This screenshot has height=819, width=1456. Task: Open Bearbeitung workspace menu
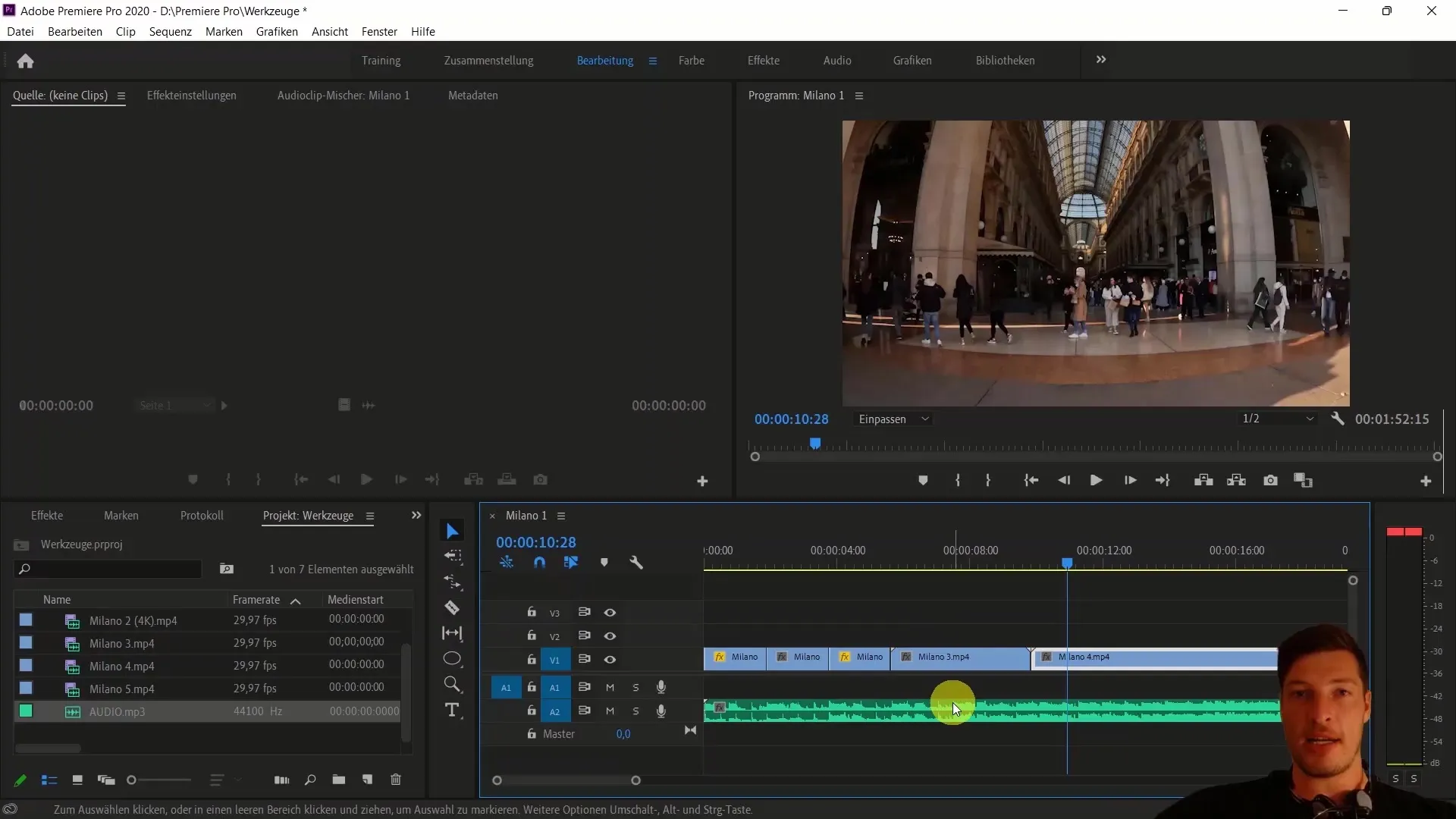click(653, 61)
